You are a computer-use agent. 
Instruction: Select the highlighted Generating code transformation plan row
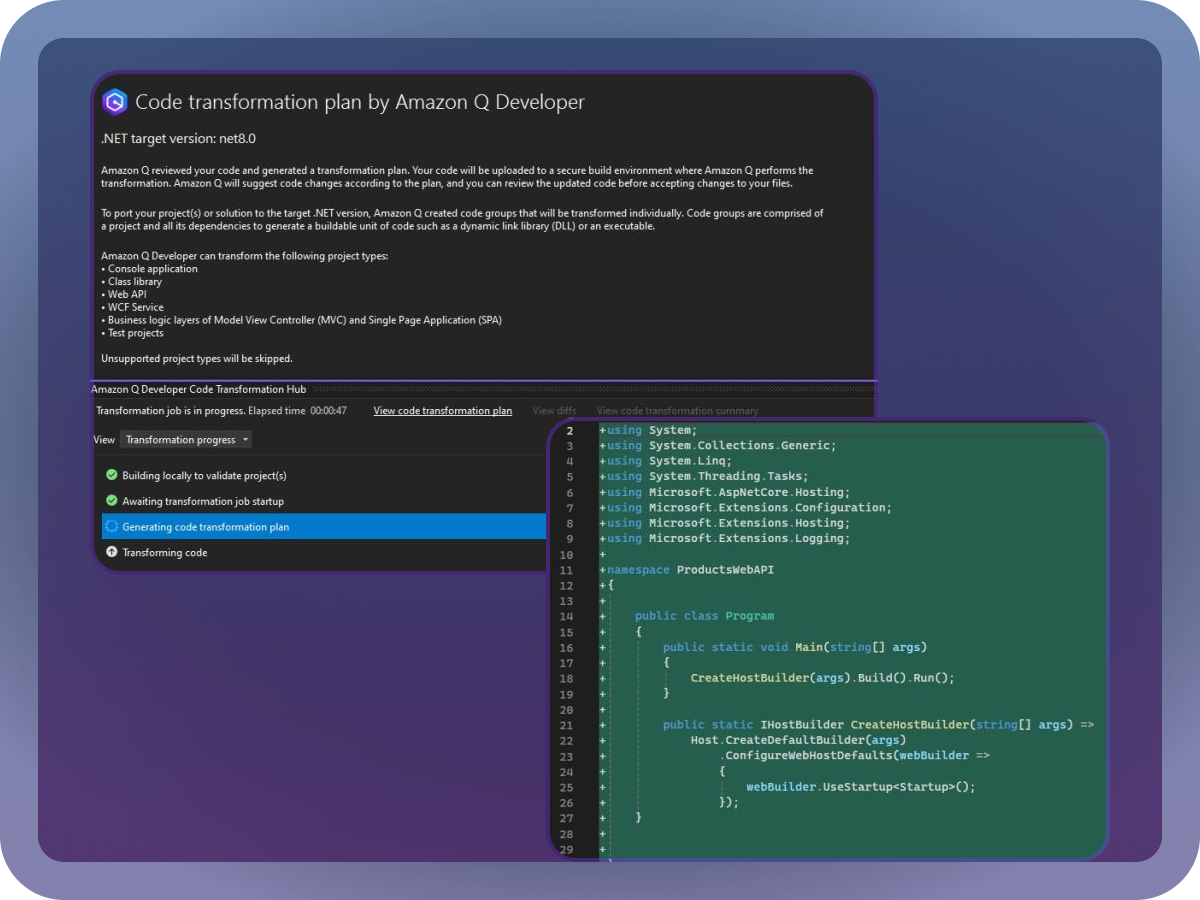(240, 526)
